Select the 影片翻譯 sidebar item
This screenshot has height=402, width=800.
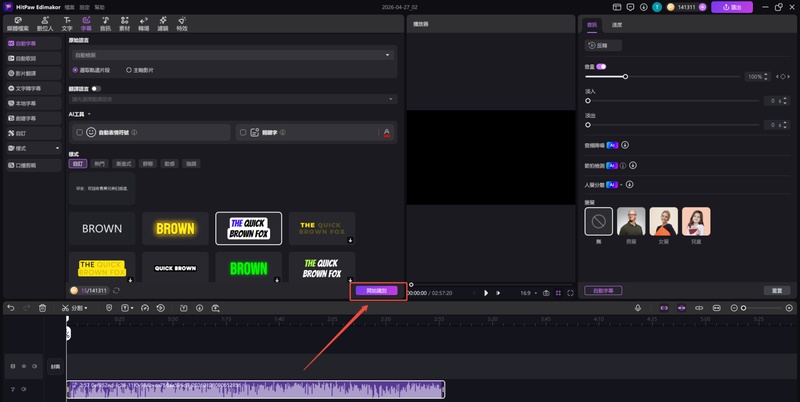(34, 73)
